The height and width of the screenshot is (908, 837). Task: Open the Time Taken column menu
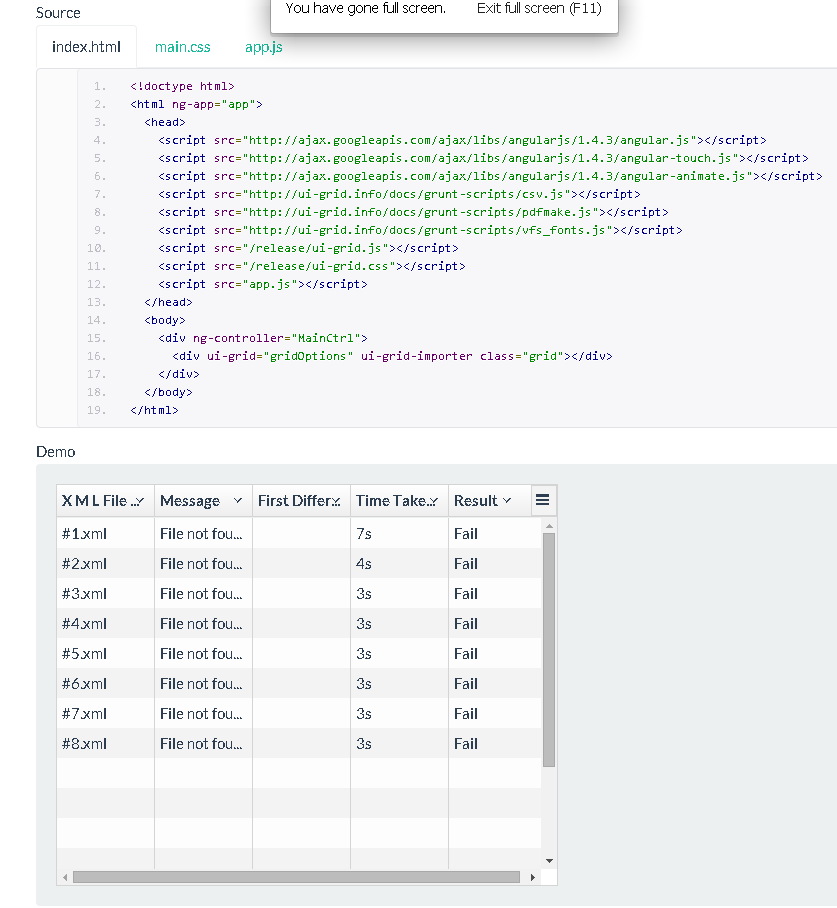pyautogui.click(x=432, y=501)
